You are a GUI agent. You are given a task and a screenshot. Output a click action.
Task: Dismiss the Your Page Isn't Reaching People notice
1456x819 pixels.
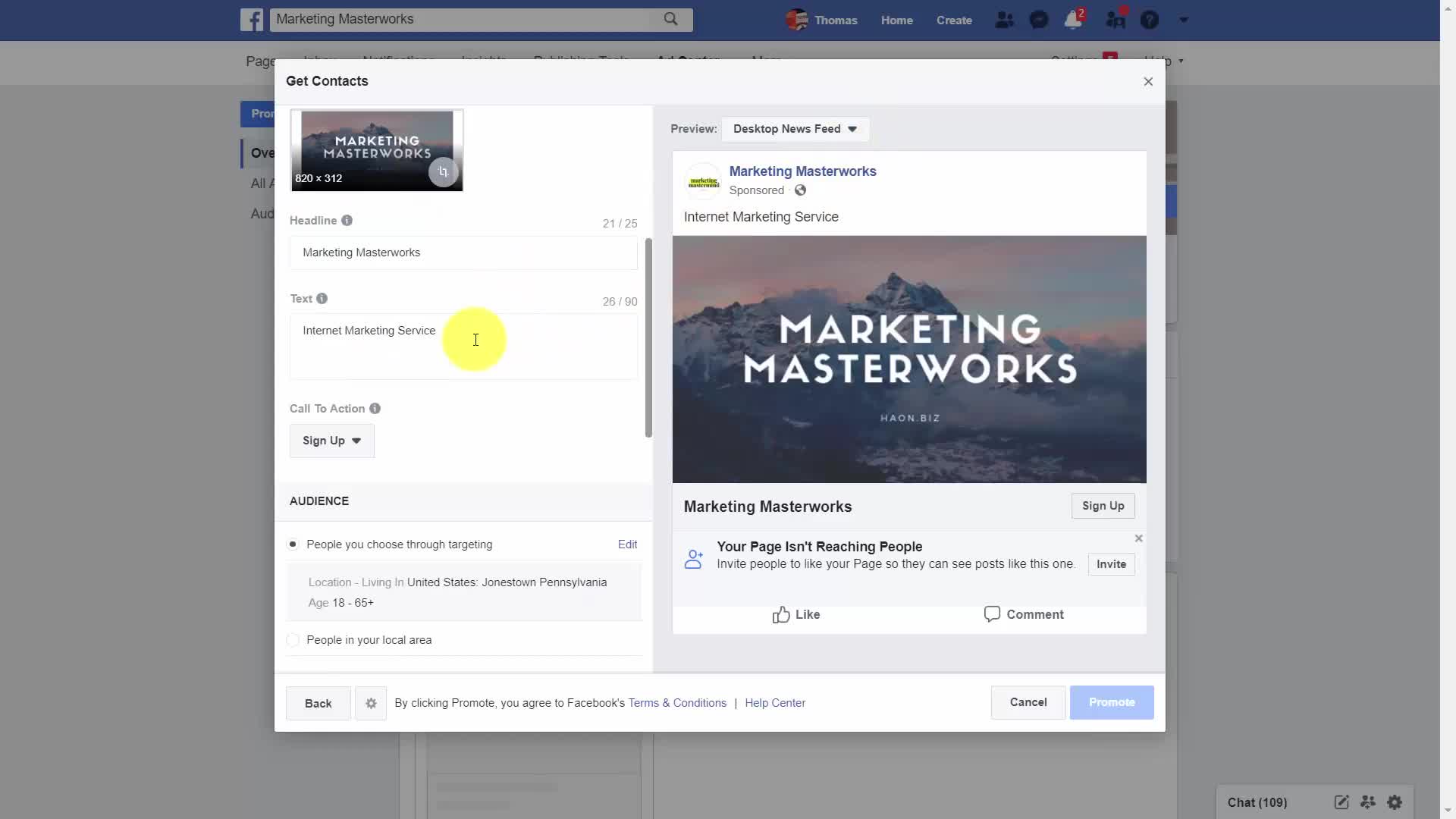[1138, 538]
